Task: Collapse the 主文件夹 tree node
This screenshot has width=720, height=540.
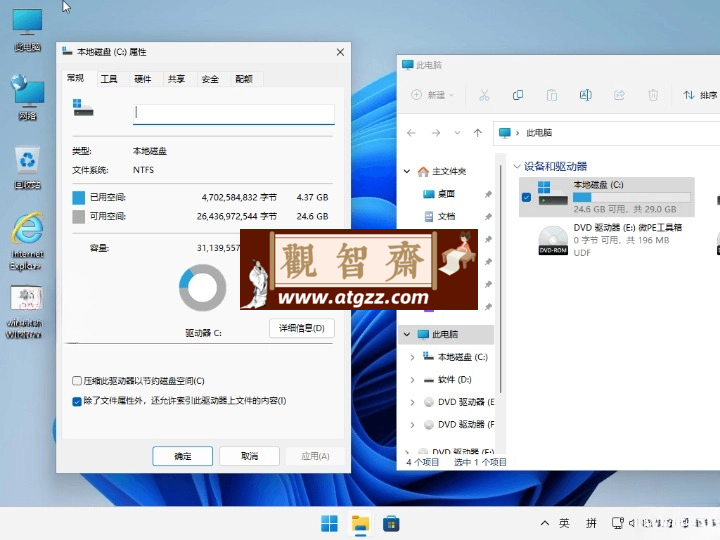Action: (407, 171)
